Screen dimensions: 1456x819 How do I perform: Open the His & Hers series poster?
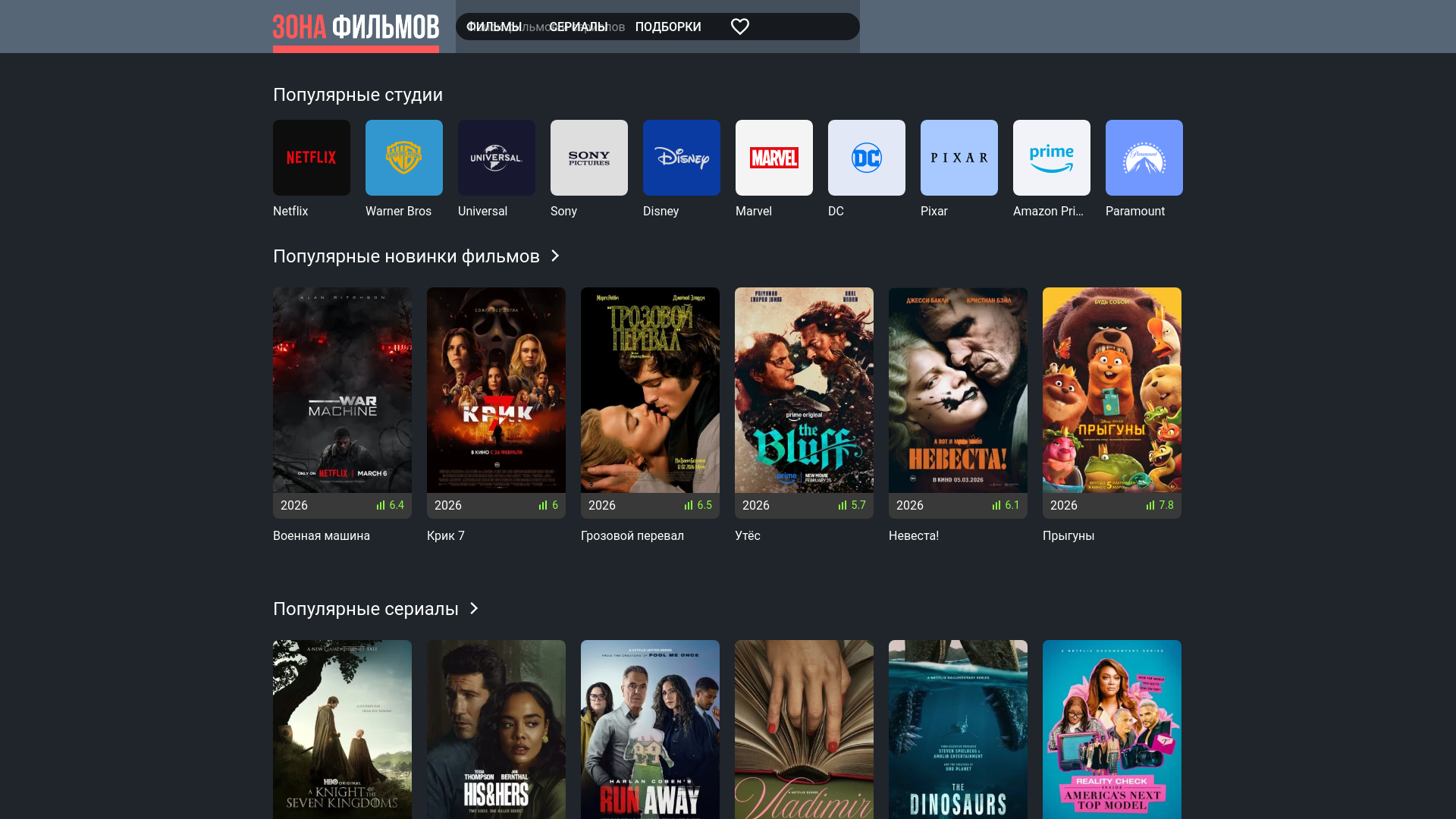click(496, 730)
